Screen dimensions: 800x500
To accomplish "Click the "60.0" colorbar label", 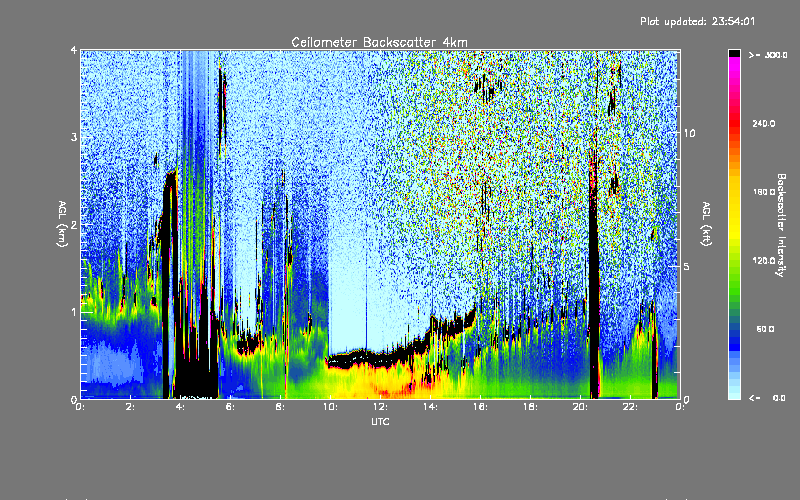I will (765, 329).
